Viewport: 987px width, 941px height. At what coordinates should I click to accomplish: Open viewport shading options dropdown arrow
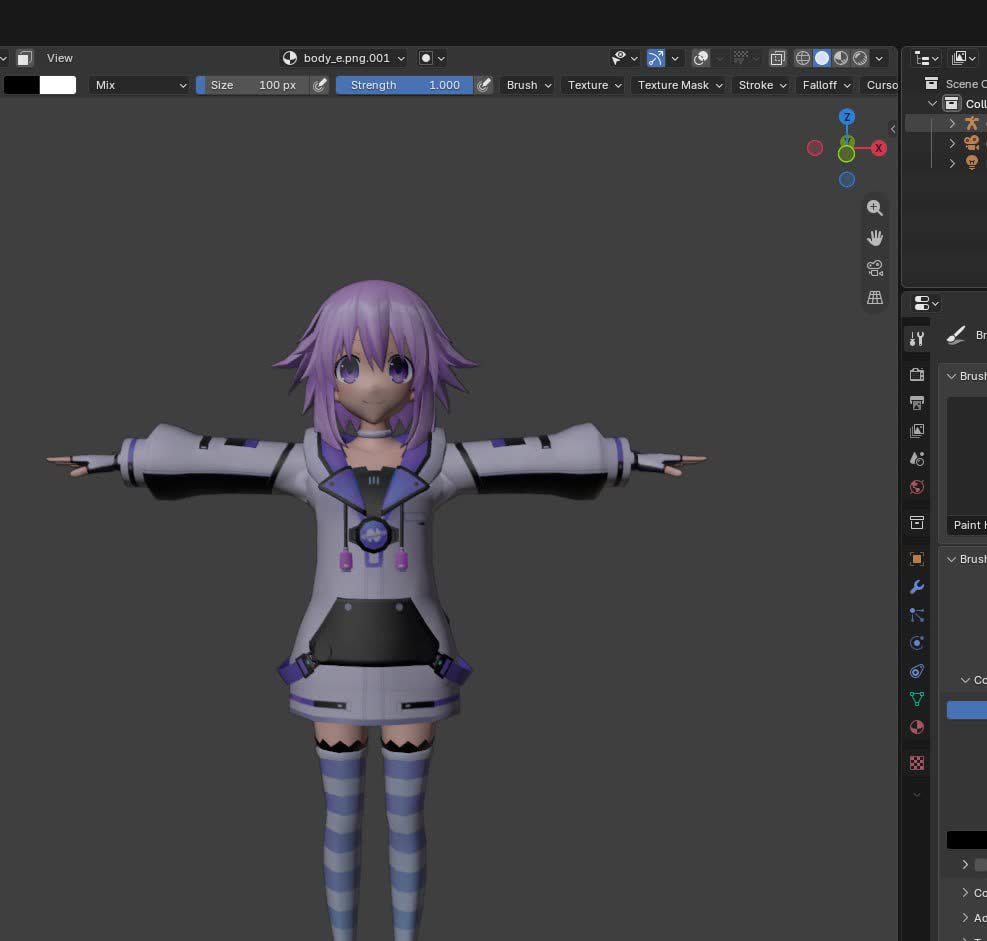(x=879, y=58)
